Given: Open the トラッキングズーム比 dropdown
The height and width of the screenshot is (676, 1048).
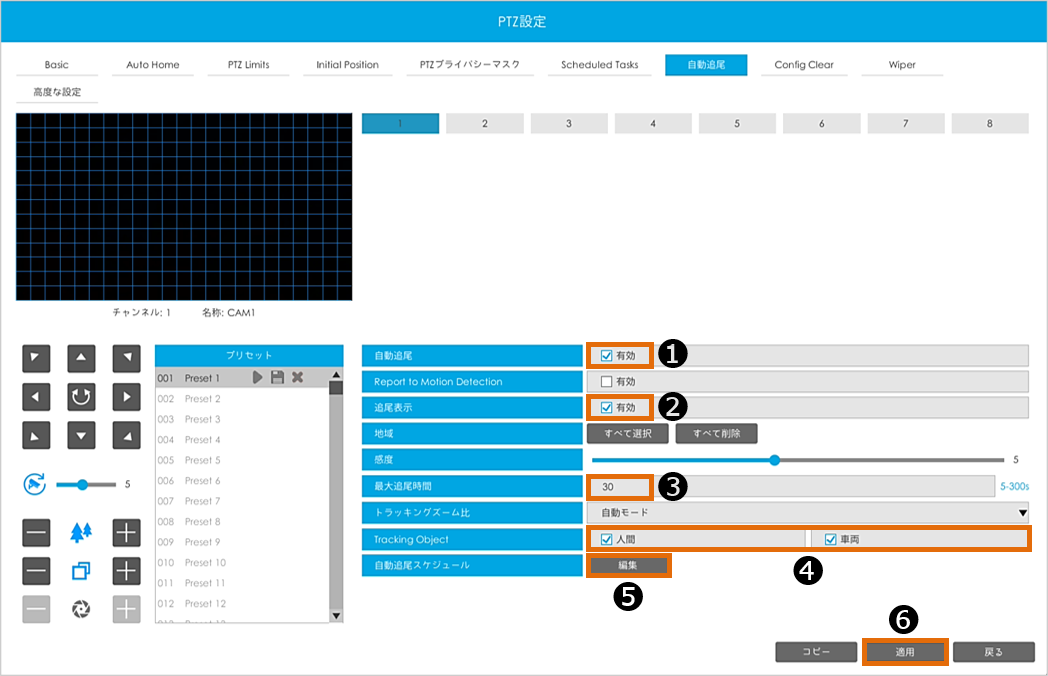Looking at the screenshot, I should click(x=807, y=513).
